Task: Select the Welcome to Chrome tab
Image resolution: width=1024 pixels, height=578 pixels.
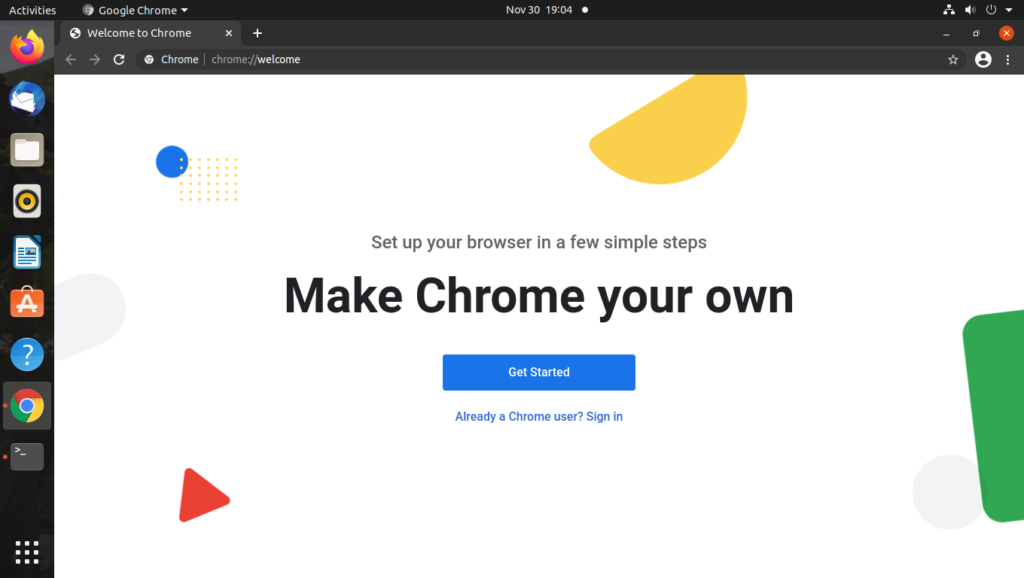Action: pos(139,33)
